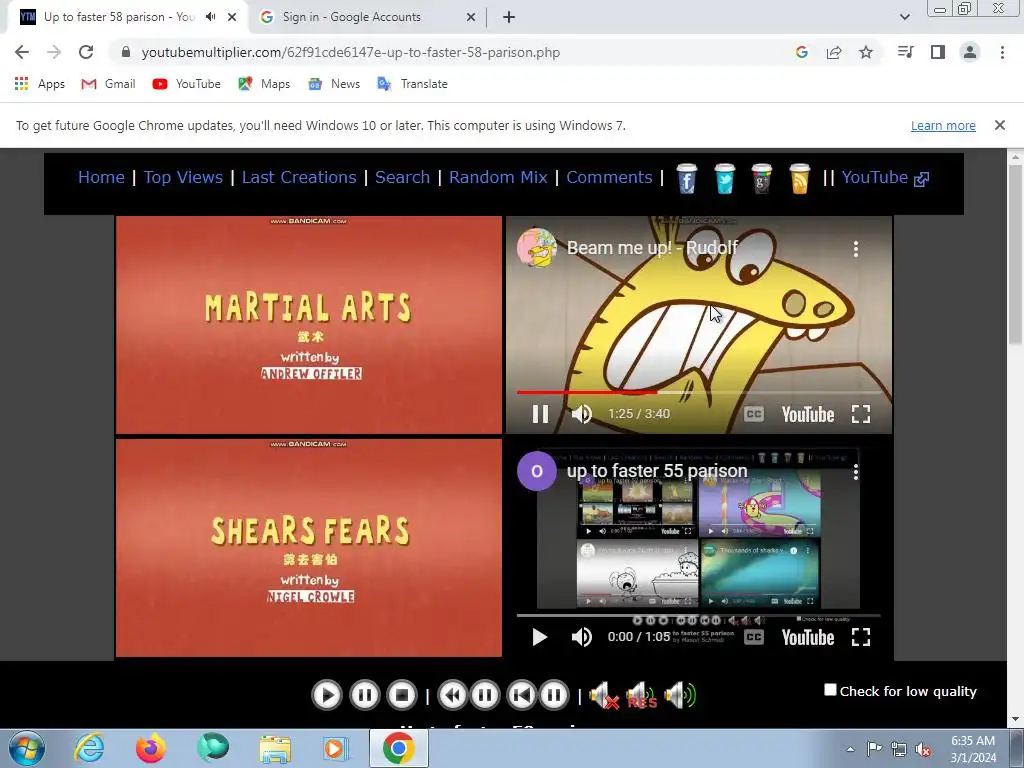
Task: Click the Google Plus cup icon
Action: click(761, 178)
